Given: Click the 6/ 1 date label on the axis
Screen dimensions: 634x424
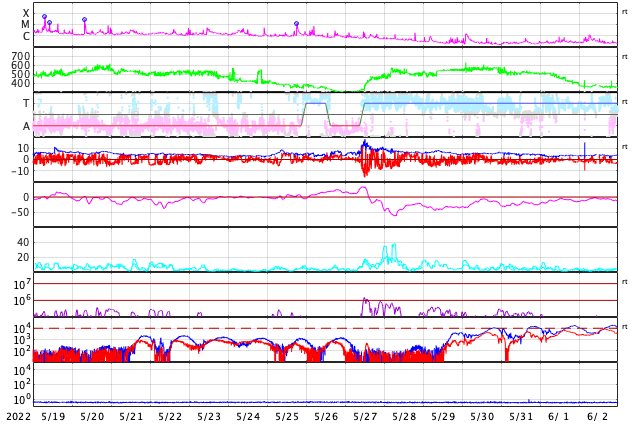Looking at the screenshot, I should [559, 416].
